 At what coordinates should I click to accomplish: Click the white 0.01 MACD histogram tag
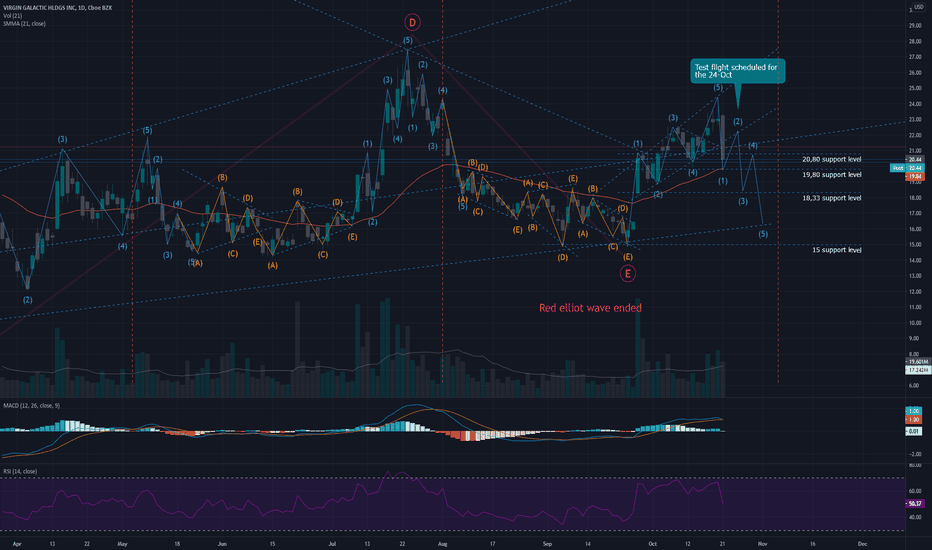[914, 431]
